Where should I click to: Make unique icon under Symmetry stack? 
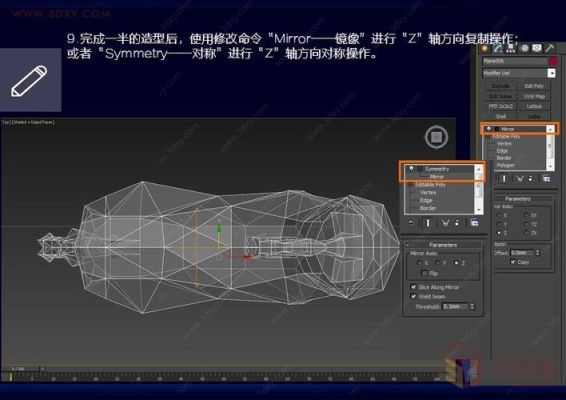[x=445, y=223]
